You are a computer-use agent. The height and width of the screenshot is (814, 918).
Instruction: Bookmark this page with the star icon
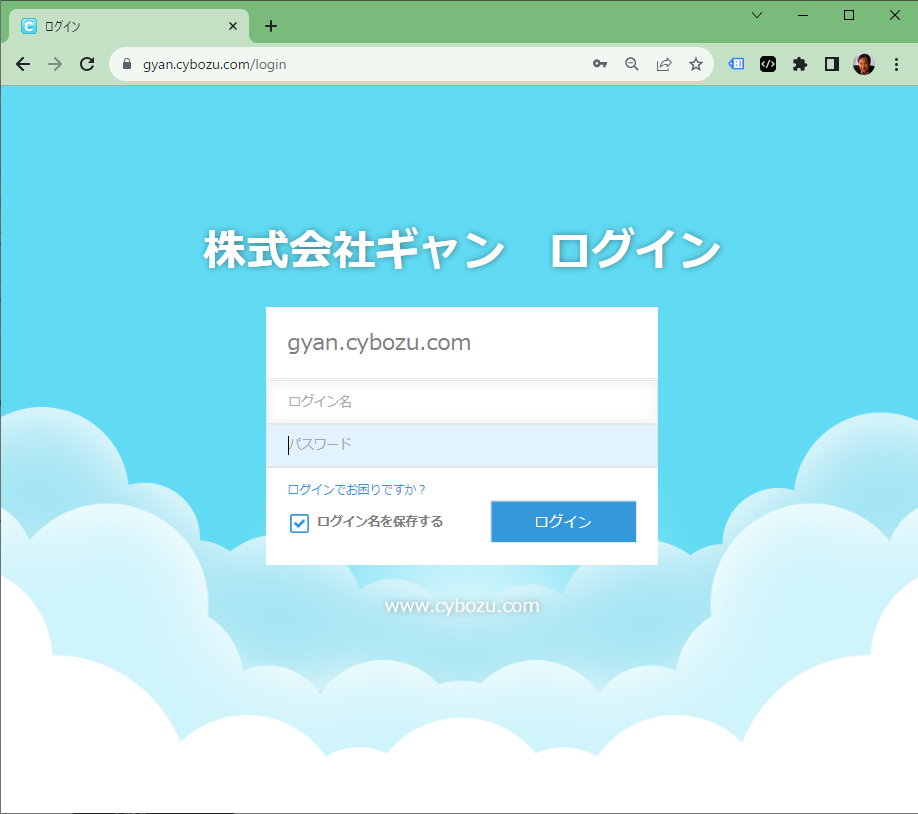pyautogui.click(x=696, y=64)
